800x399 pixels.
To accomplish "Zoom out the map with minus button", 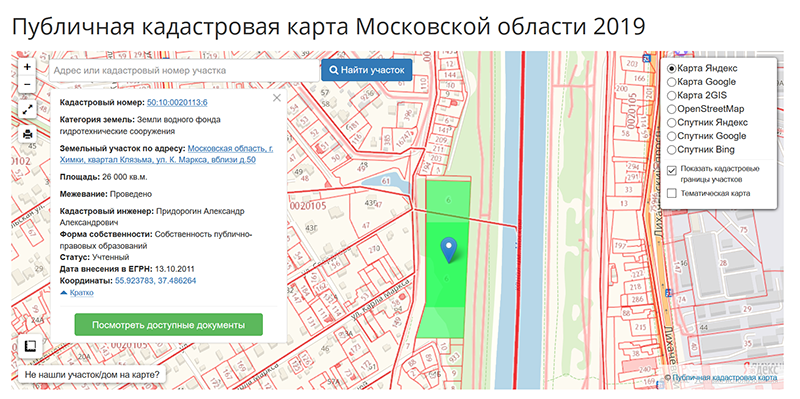I will coord(27,84).
